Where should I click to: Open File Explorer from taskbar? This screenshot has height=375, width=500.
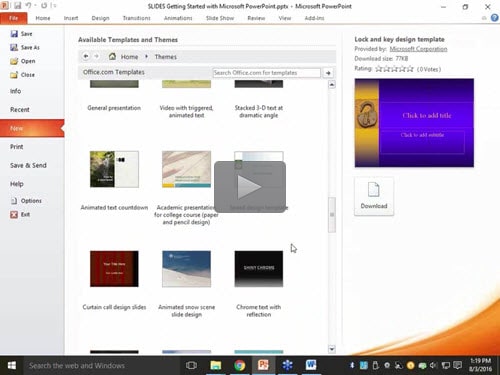[x=216, y=365]
